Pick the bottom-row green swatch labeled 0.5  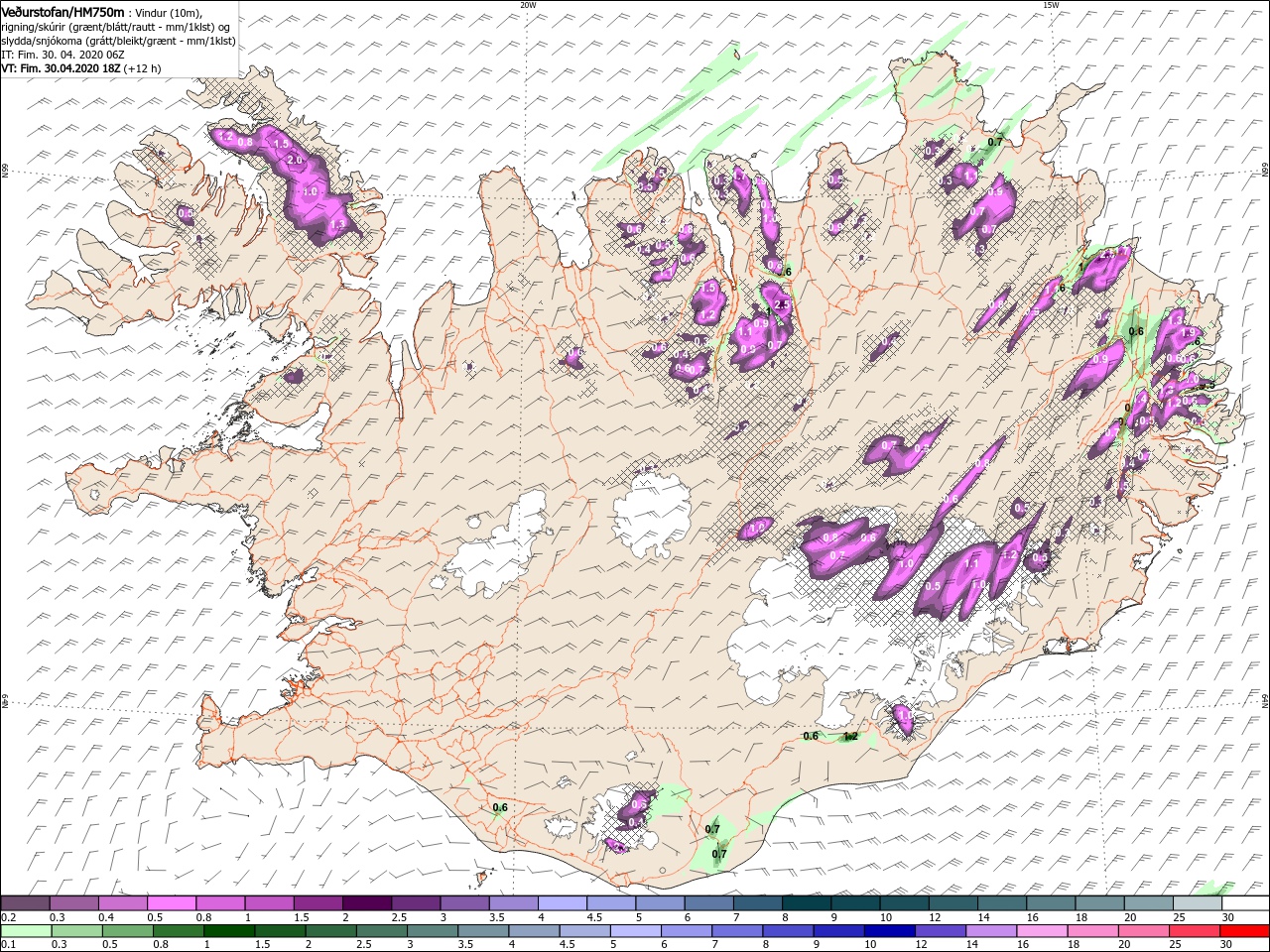click(x=127, y=931)
